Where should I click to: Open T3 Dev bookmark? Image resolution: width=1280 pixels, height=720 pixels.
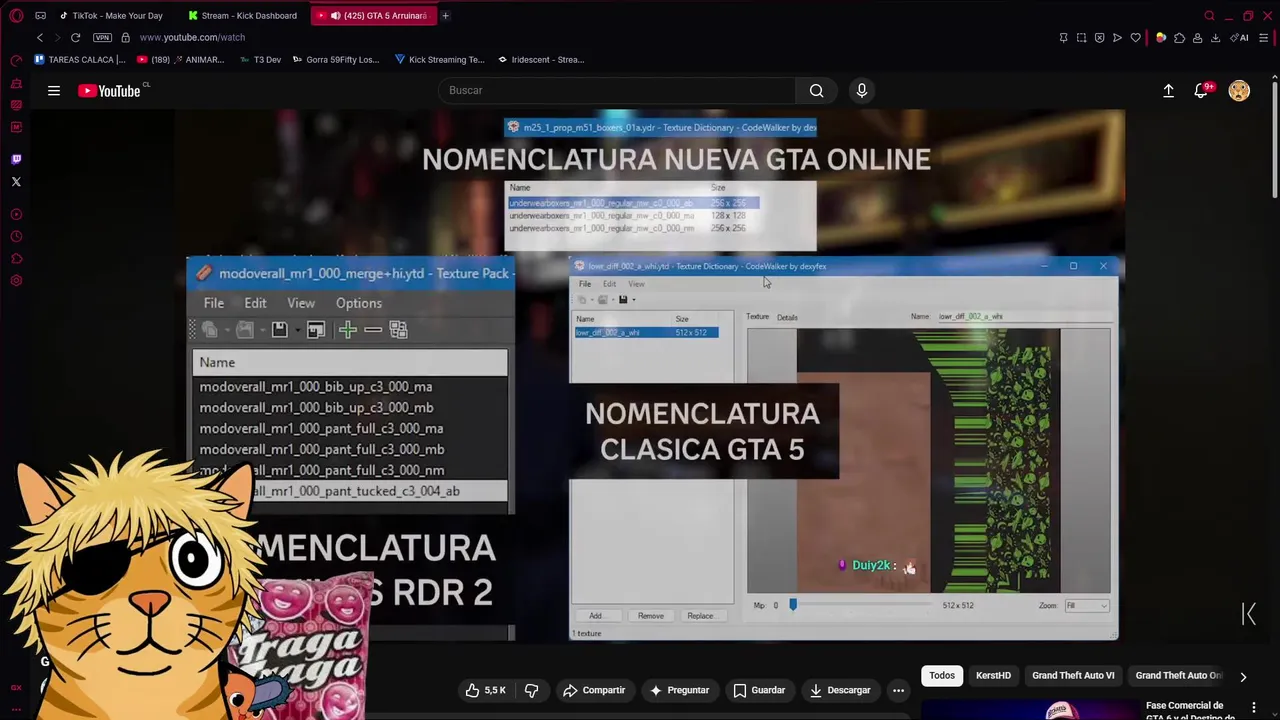tap(260, 60)
